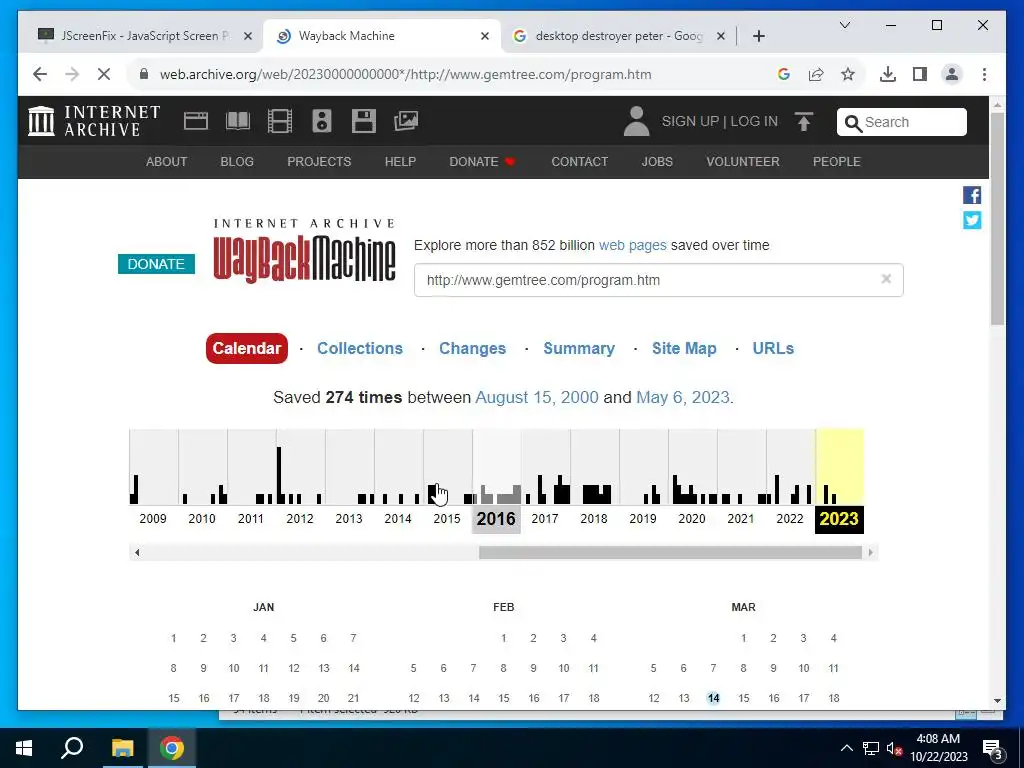
Task: Open the video film icon
Action: click(280, 121)
